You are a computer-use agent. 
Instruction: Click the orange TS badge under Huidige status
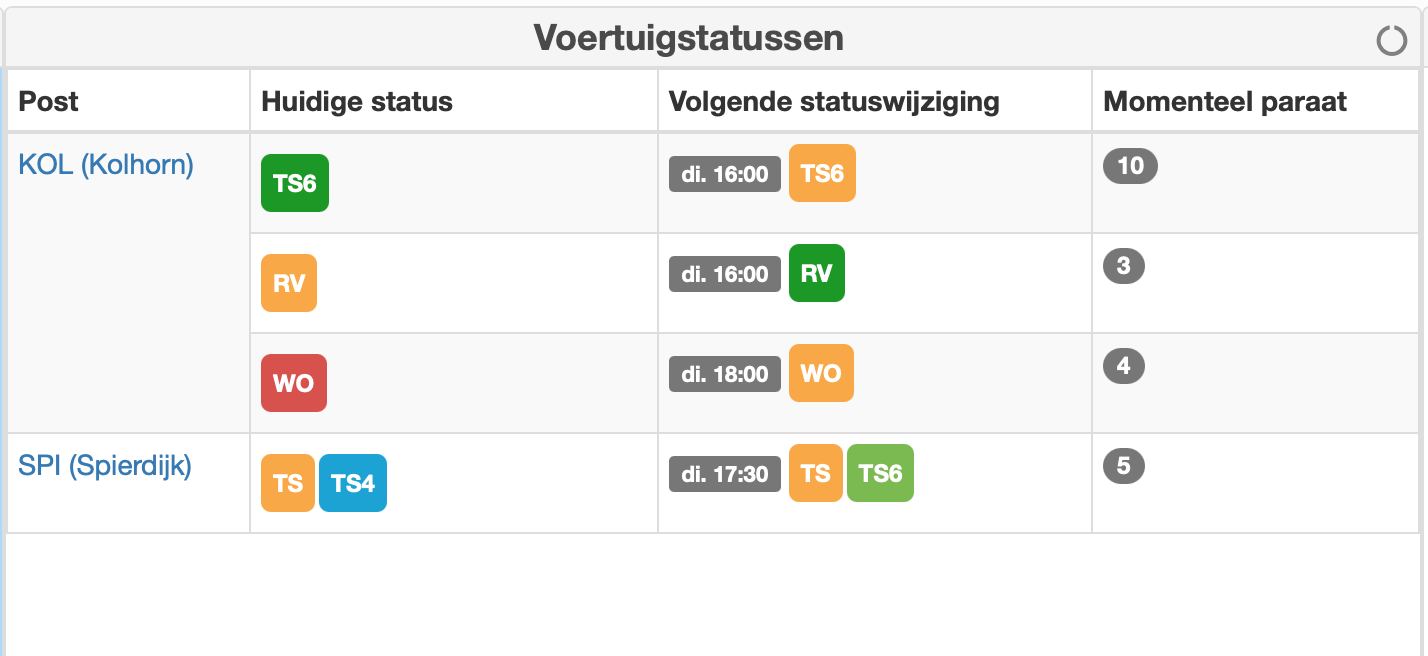click(288, 483)
